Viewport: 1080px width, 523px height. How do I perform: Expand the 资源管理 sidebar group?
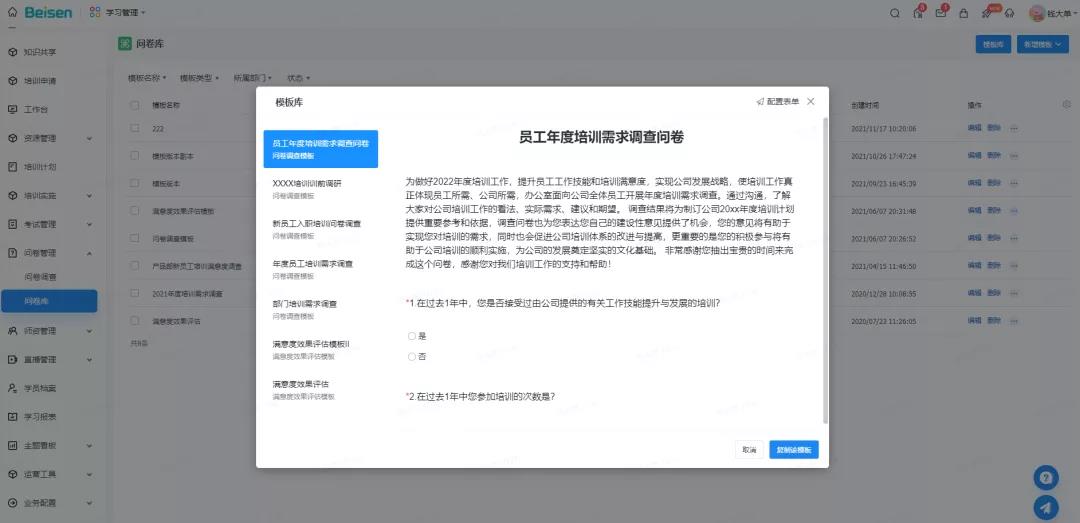(89, 139)
